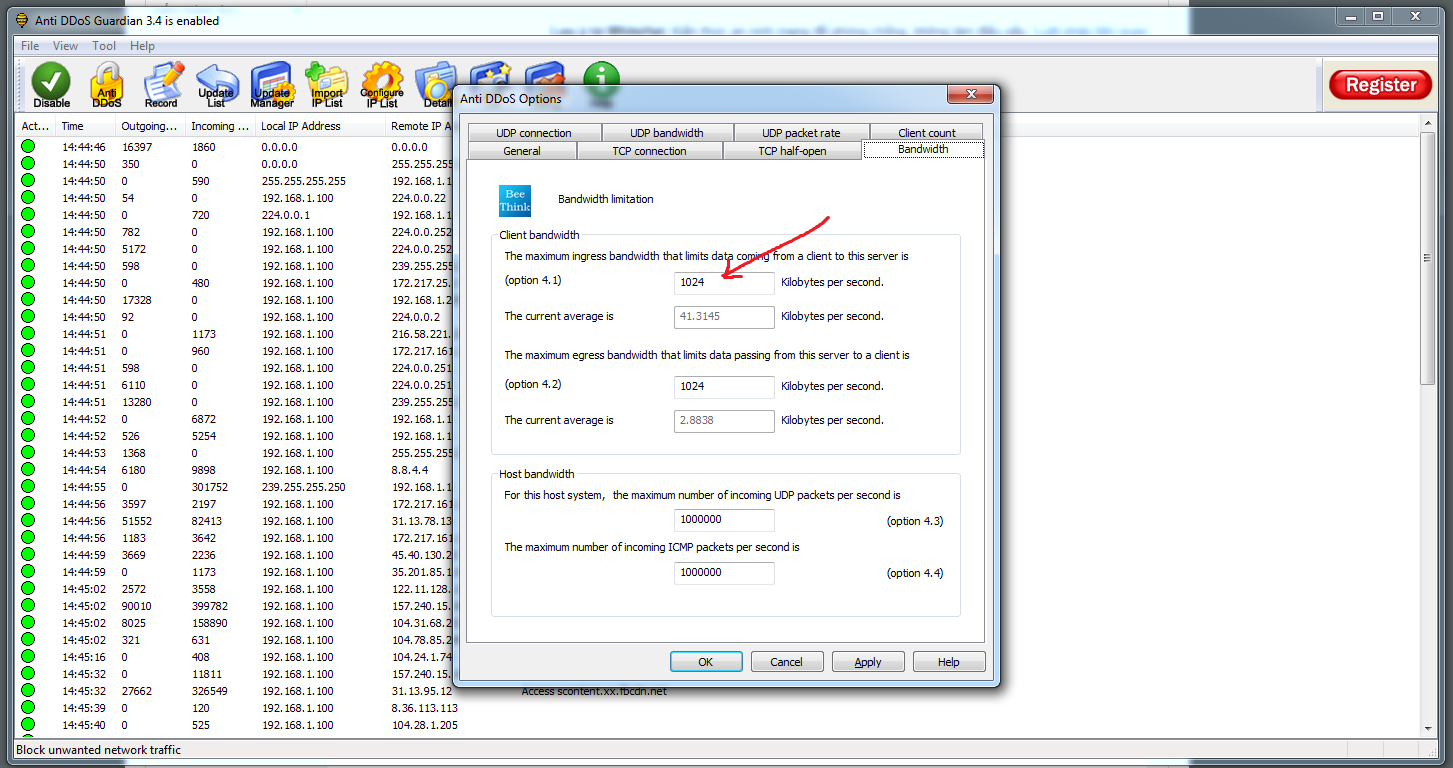Screen dimensions: 1453x768
Task: Open the View menu
Action: (65, 46)
